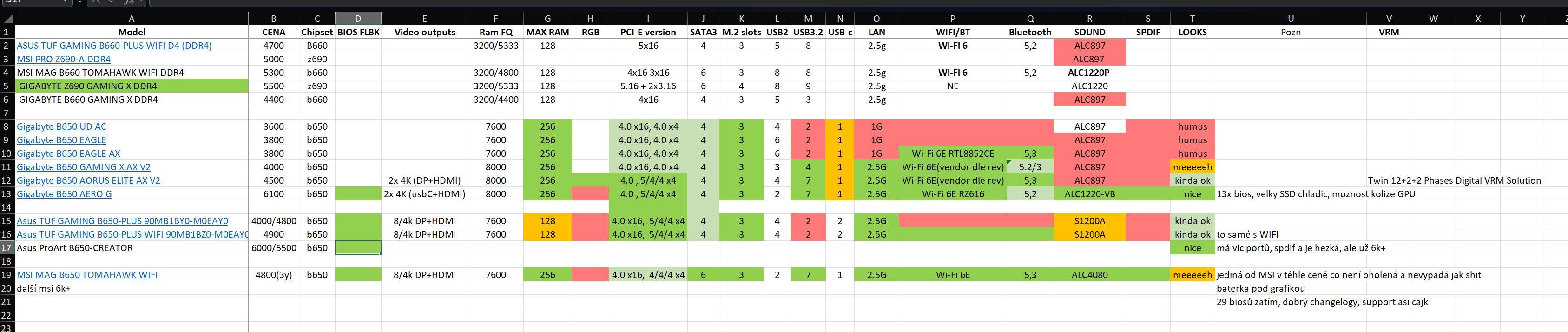This screenshot has width=1568, height=332.
Task: Select the 5.16 + 2x3.16 PCI-E cell
Action: click(648, 86)
